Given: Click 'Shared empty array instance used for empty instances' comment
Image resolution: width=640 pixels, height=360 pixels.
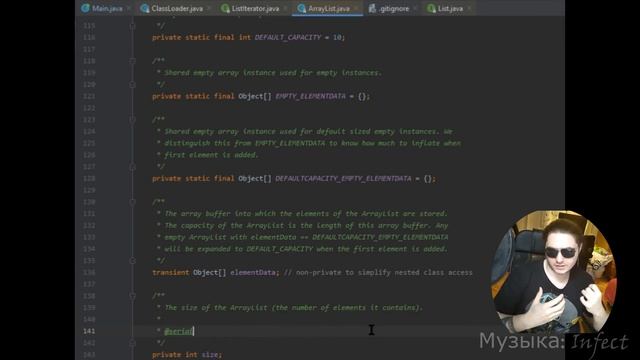Looking at the screenshot, I should [273, 73].
